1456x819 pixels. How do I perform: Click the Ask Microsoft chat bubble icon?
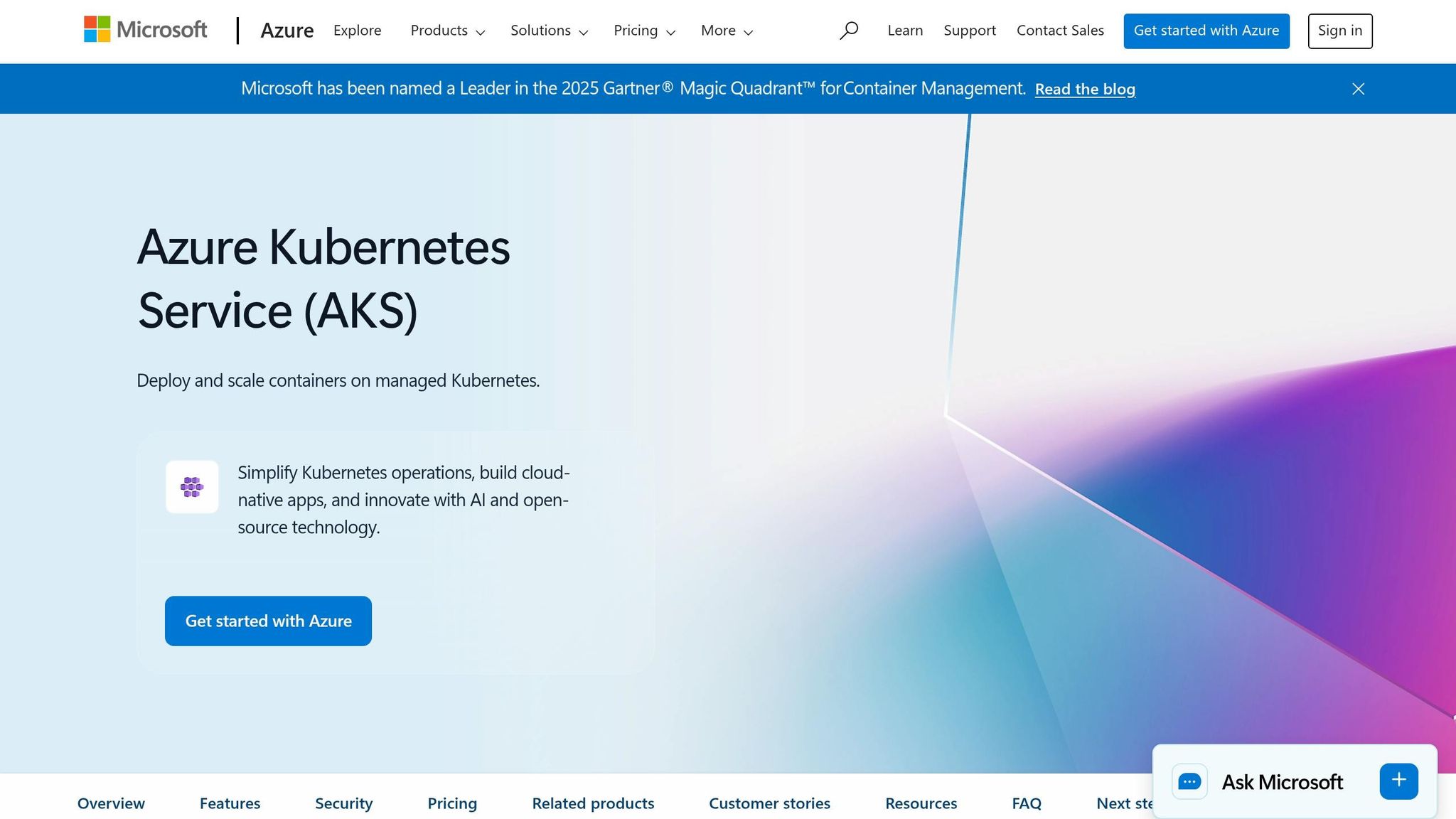coord(1189,781)
